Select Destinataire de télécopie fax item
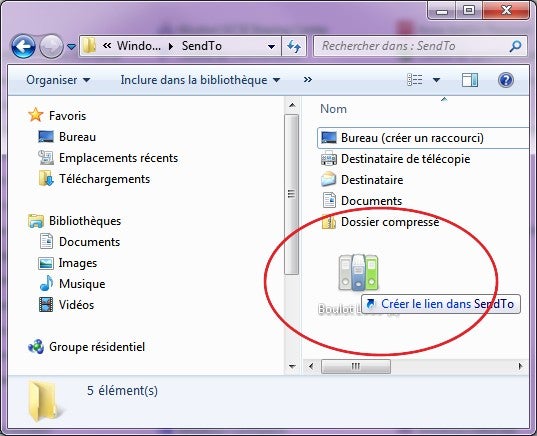537x436 pixels. pos(396,159)
